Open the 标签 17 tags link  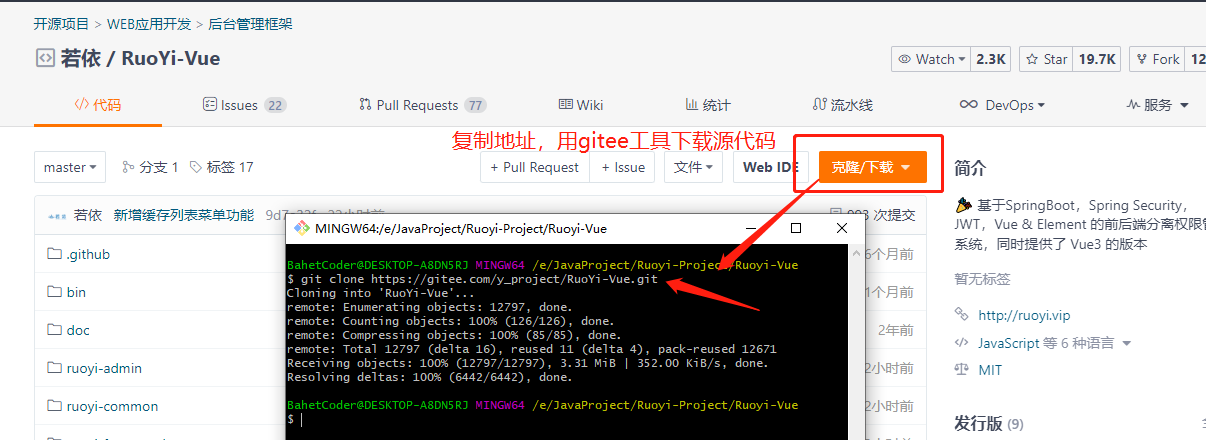click(x=221, y=167)
